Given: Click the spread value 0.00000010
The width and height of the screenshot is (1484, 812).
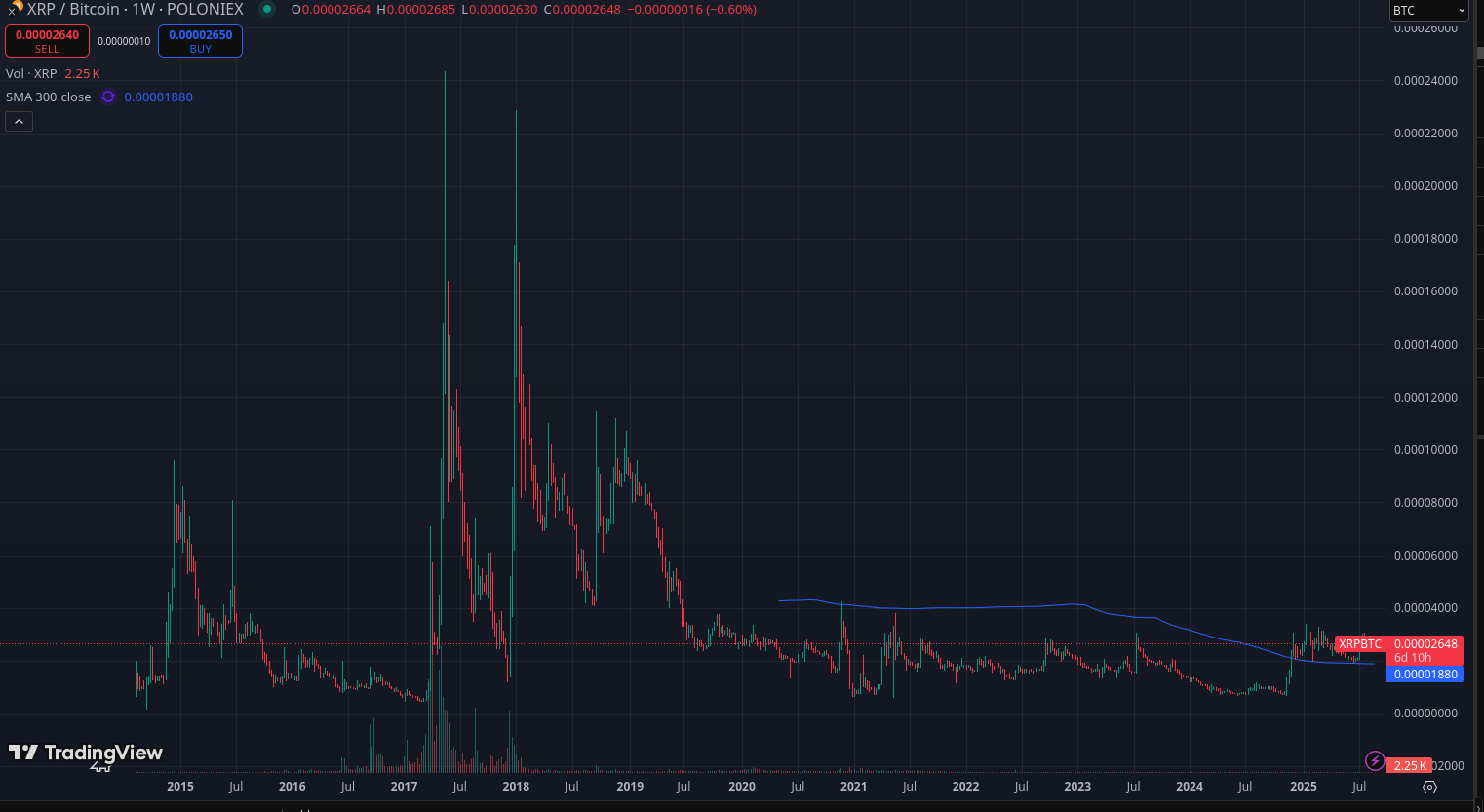Looking at the screenshot, I should (124, 41).
